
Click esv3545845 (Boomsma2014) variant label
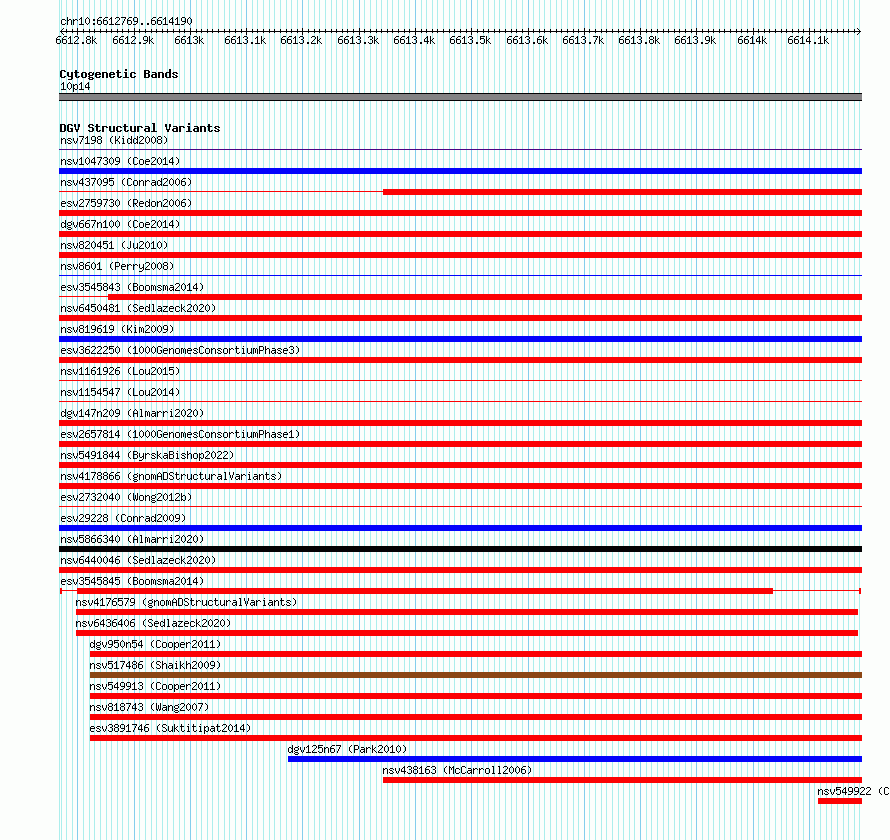[132, 581]
